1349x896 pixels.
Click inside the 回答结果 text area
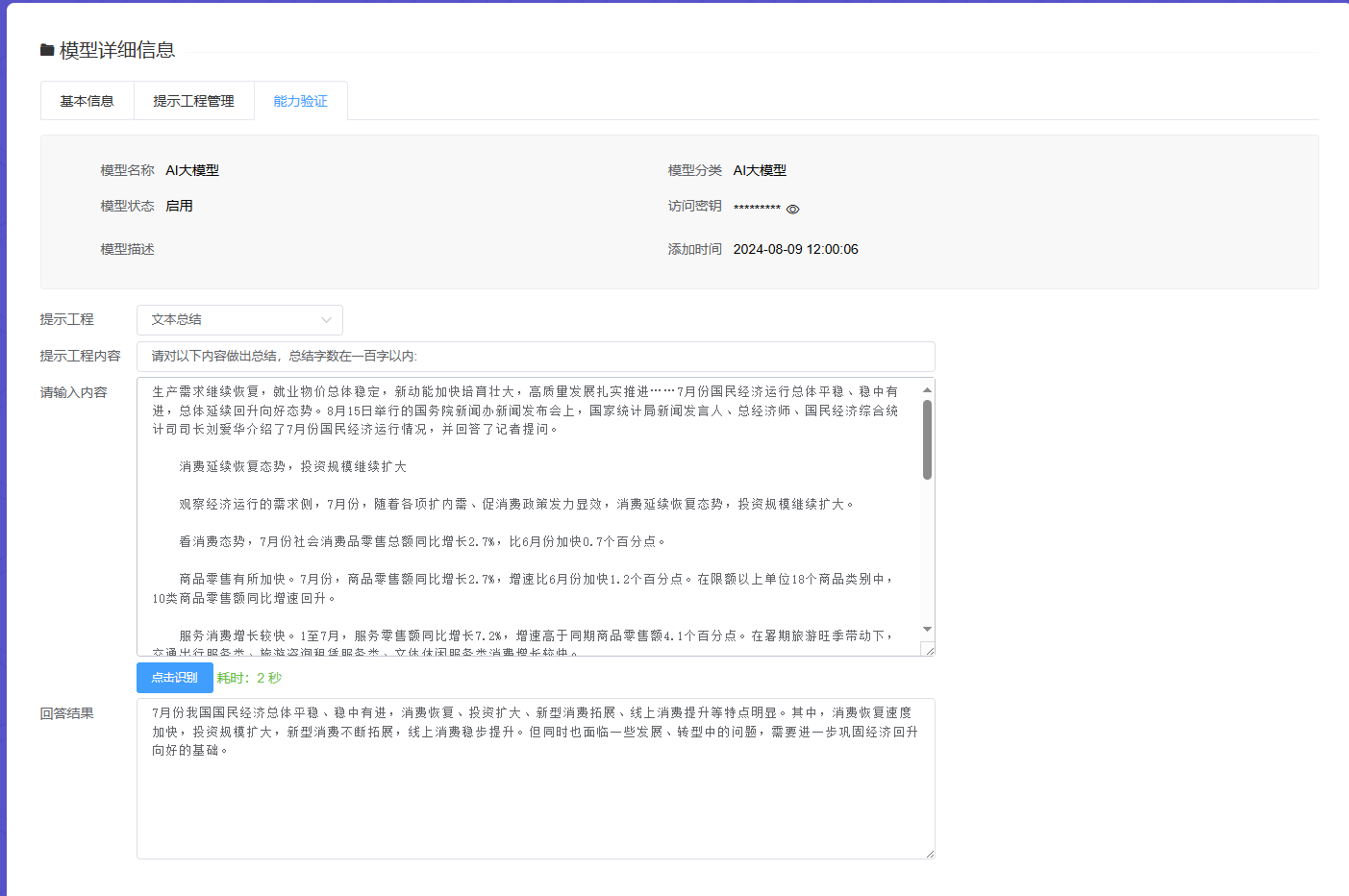pyautogui.click(x=536, y=779)
